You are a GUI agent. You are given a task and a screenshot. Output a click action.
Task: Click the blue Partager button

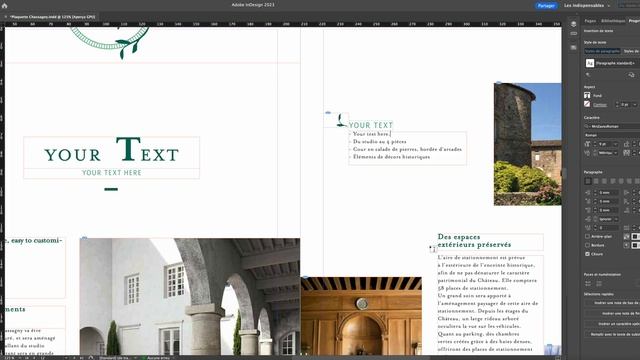click(x=546, y=6)
